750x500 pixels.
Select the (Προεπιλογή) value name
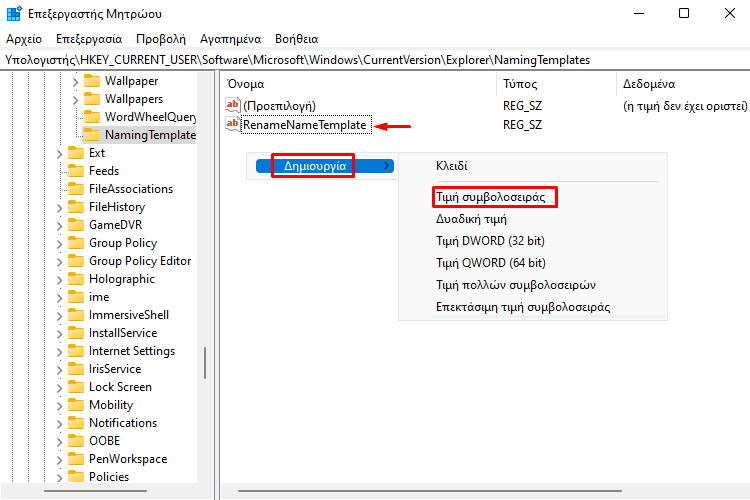pos(279,106)
